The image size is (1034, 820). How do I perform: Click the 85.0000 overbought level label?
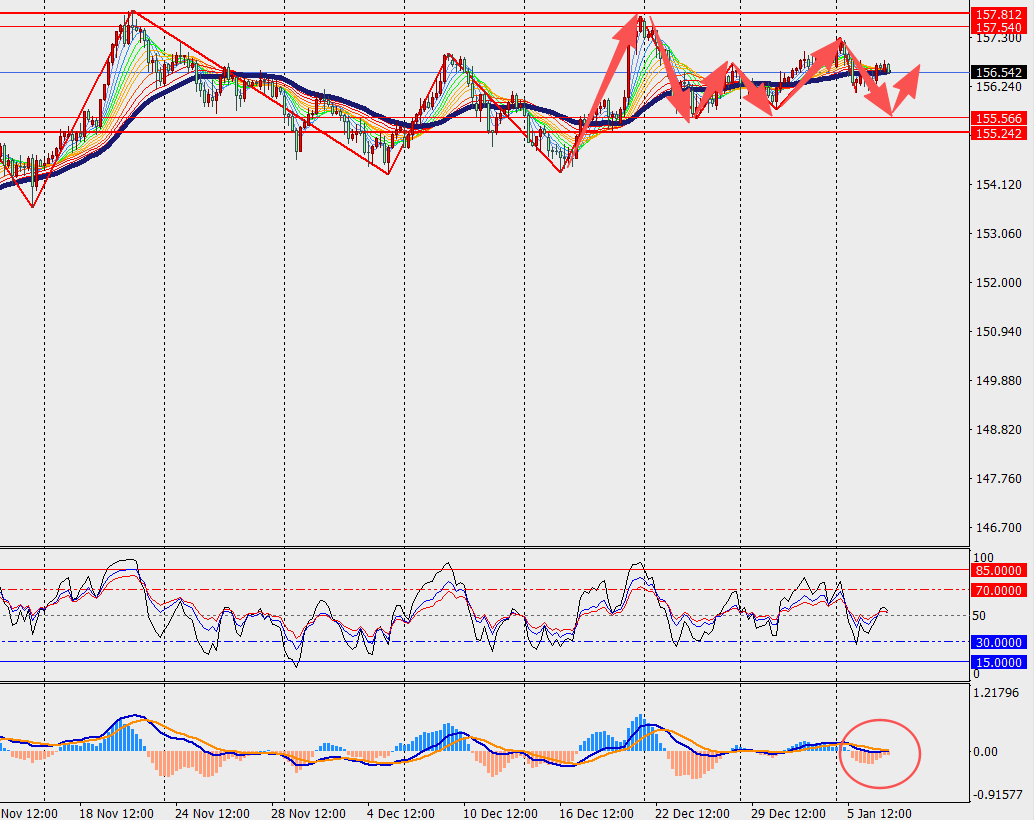[x=999, y=570]
